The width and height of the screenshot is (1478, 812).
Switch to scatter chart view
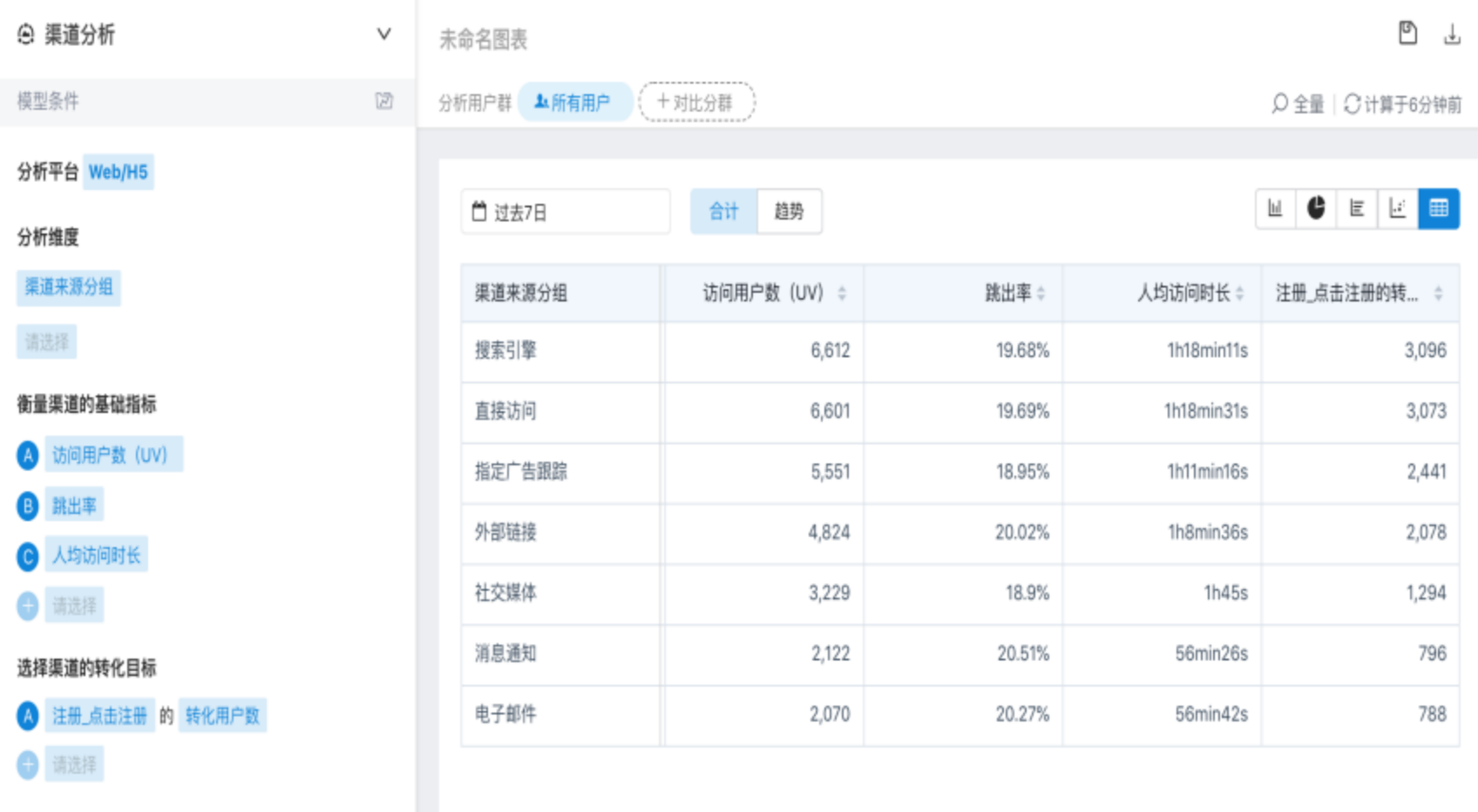click(x=1398, y=208)
